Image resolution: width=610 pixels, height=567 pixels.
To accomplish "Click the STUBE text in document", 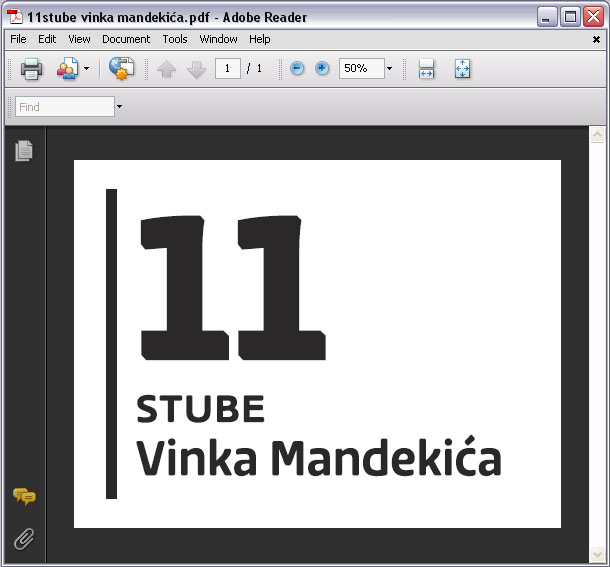I will [x=201, y=409].
